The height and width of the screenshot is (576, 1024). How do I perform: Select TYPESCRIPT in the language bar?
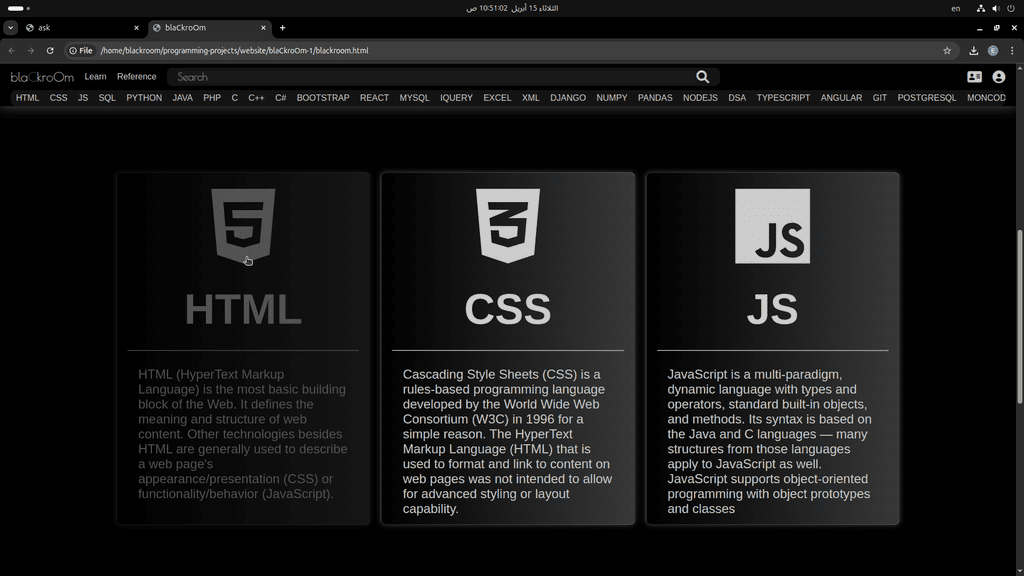click(x=784, y=98)
